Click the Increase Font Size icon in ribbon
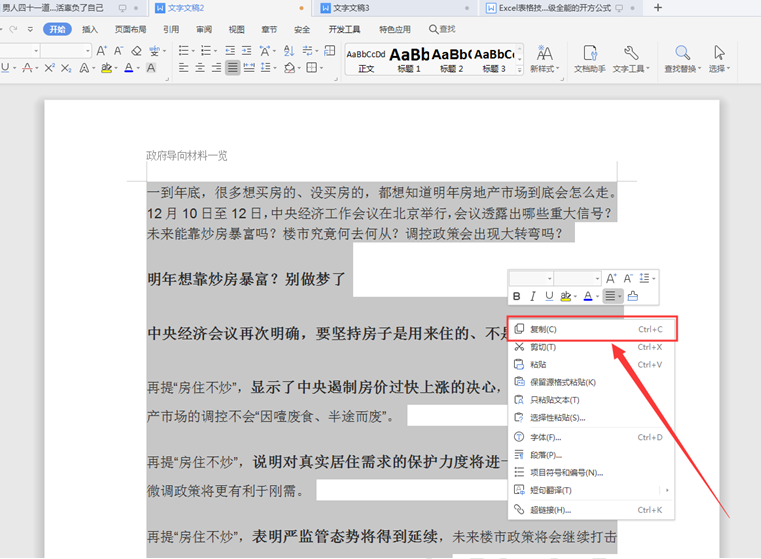The width and height of the screenshot is (761, 559). [101, 50]
